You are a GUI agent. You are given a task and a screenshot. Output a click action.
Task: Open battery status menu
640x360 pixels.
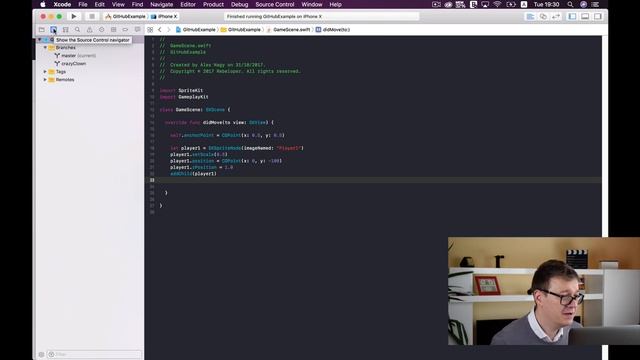click(x=511, y=4)
